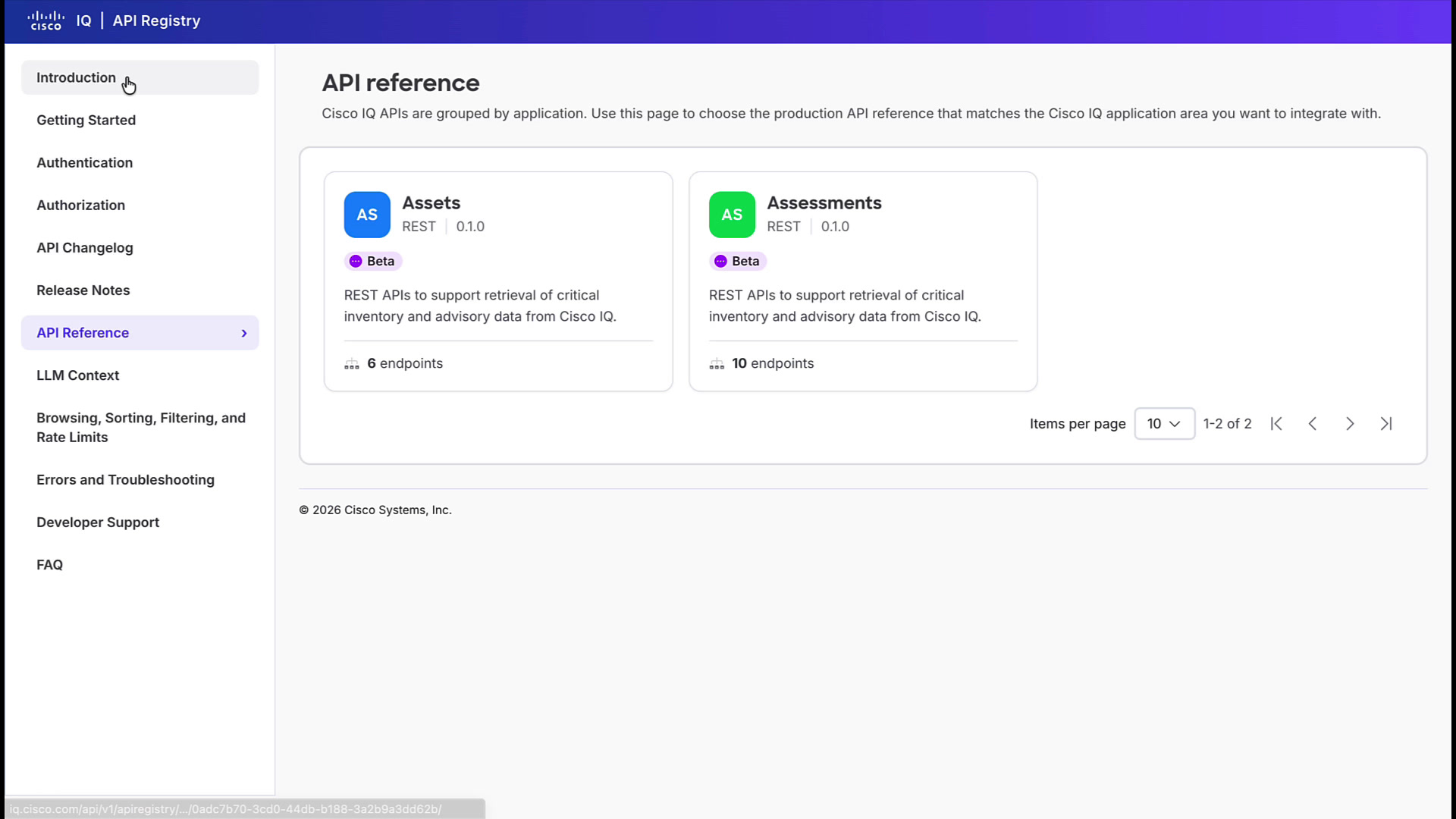Open the blue AS Assets icon

[367, 215]
